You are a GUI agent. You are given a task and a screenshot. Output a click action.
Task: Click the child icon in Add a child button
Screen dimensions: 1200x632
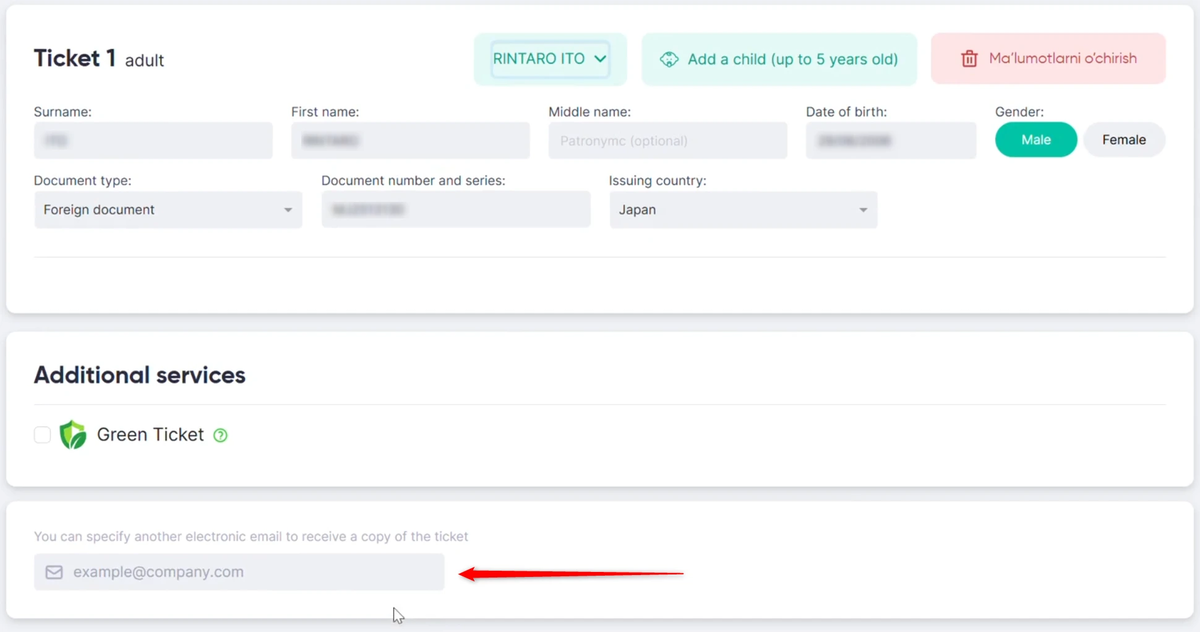pyautogui.click(x=669, y=59)
